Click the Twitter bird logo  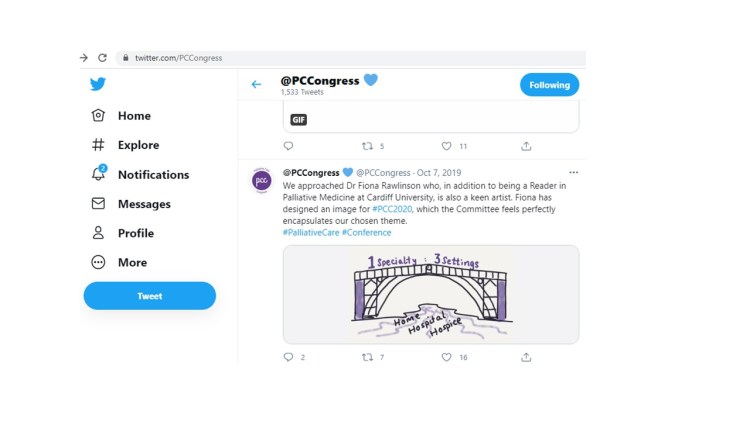(x=98, y=84)
